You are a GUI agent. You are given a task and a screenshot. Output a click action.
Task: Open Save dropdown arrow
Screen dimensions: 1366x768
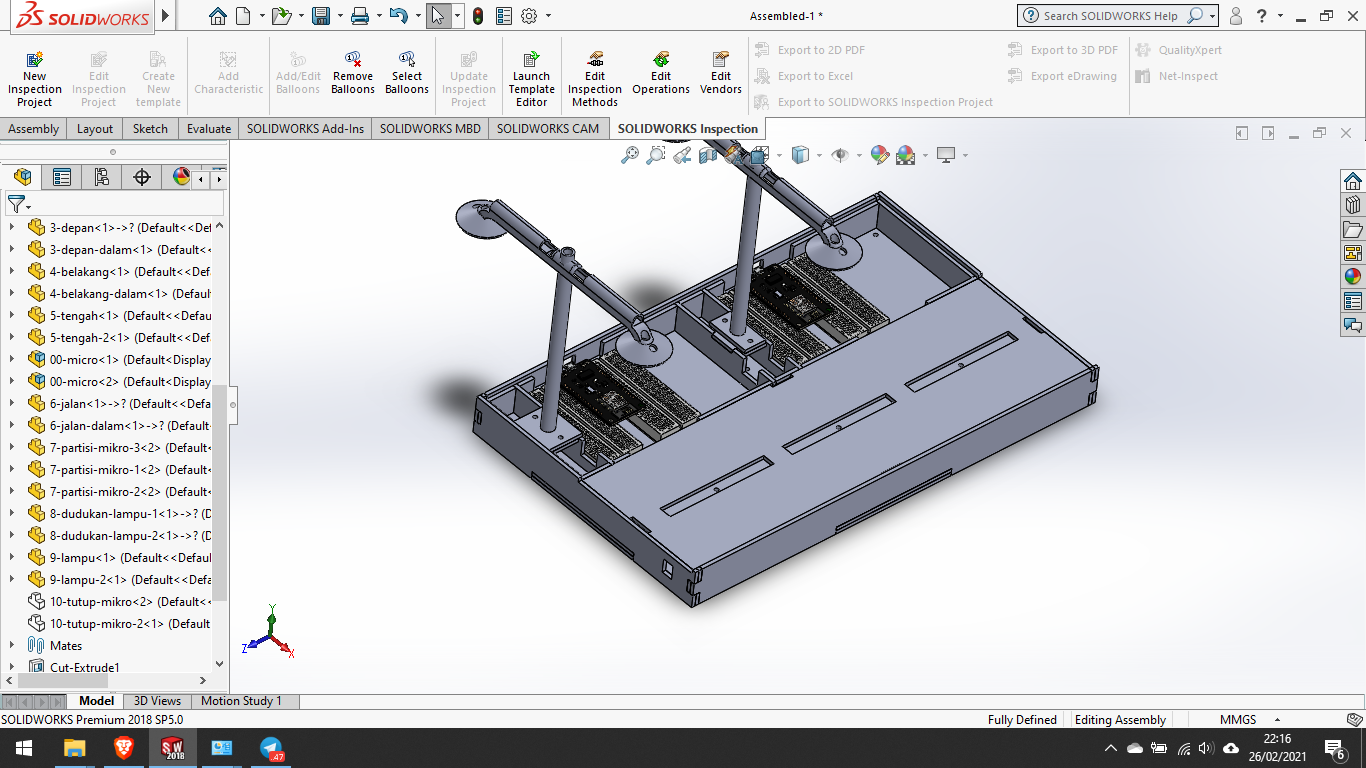[x=338, y=16]
